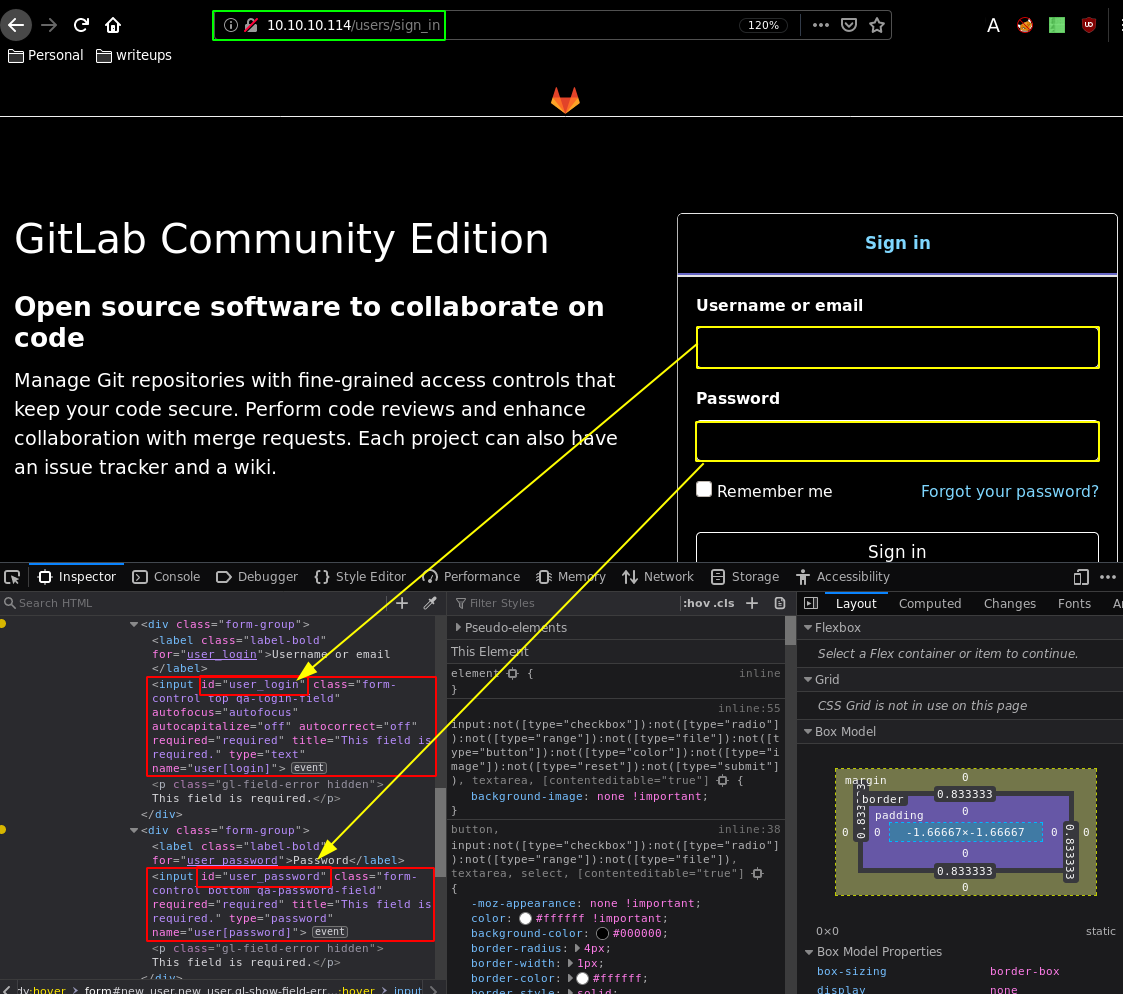The width and height of the screenshot is (1123, 994).
Task: Follow the Forgot your password? link
Action: (1009, 491)
